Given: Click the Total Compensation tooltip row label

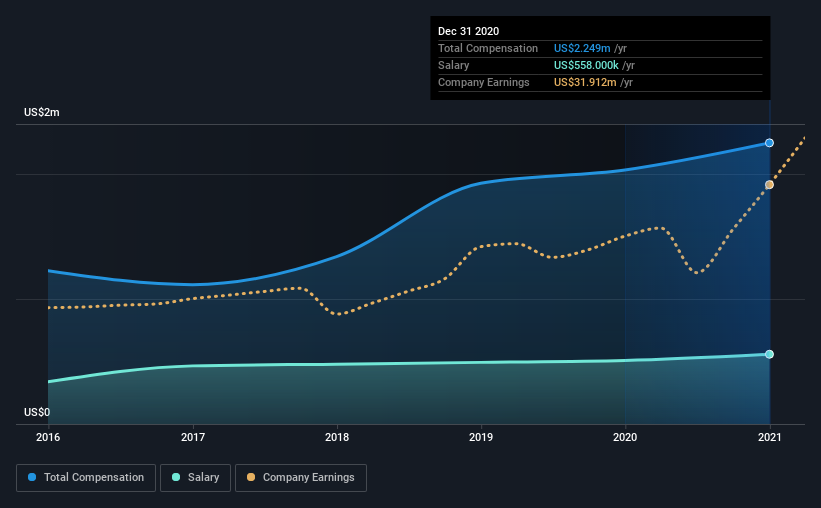Looking at the screenshot, I should tap(487, 48).
